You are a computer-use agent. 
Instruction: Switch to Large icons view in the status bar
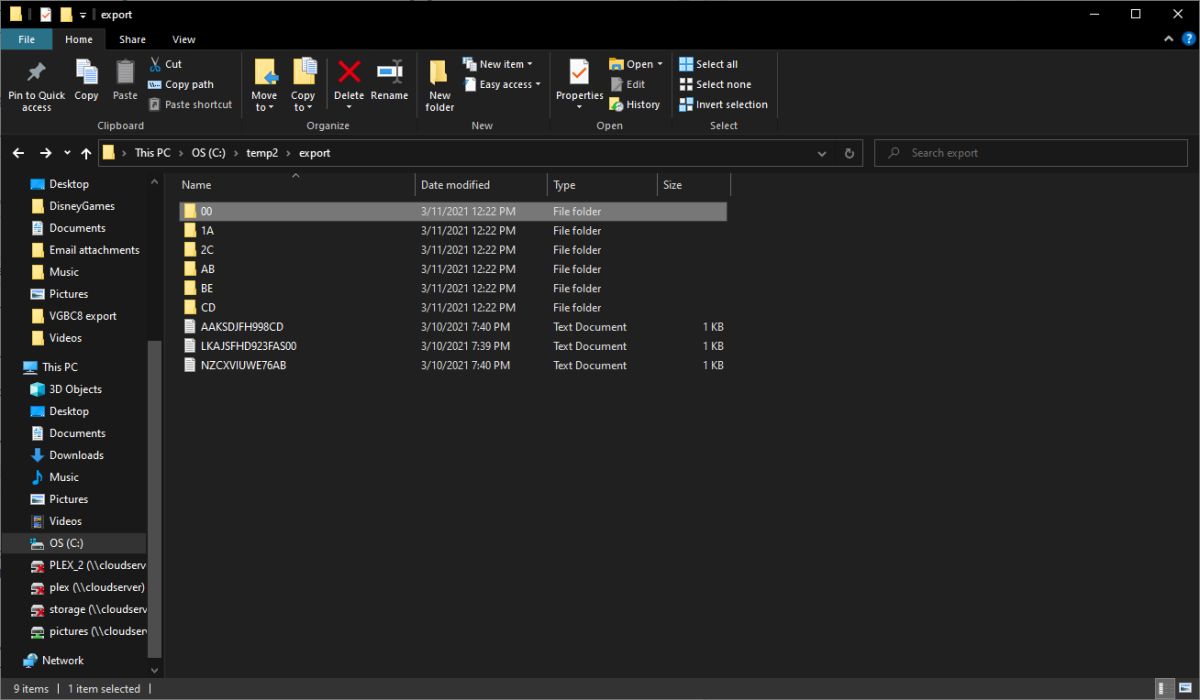click(x=1184, y=689)
